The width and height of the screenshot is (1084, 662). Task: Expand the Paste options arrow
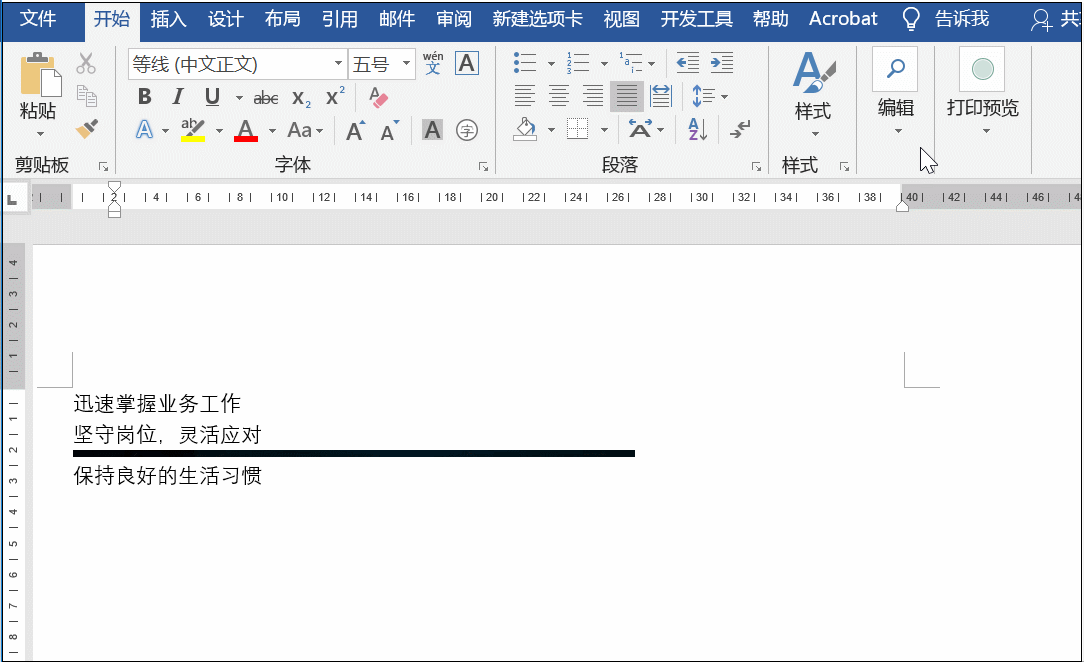coord(40,133)
